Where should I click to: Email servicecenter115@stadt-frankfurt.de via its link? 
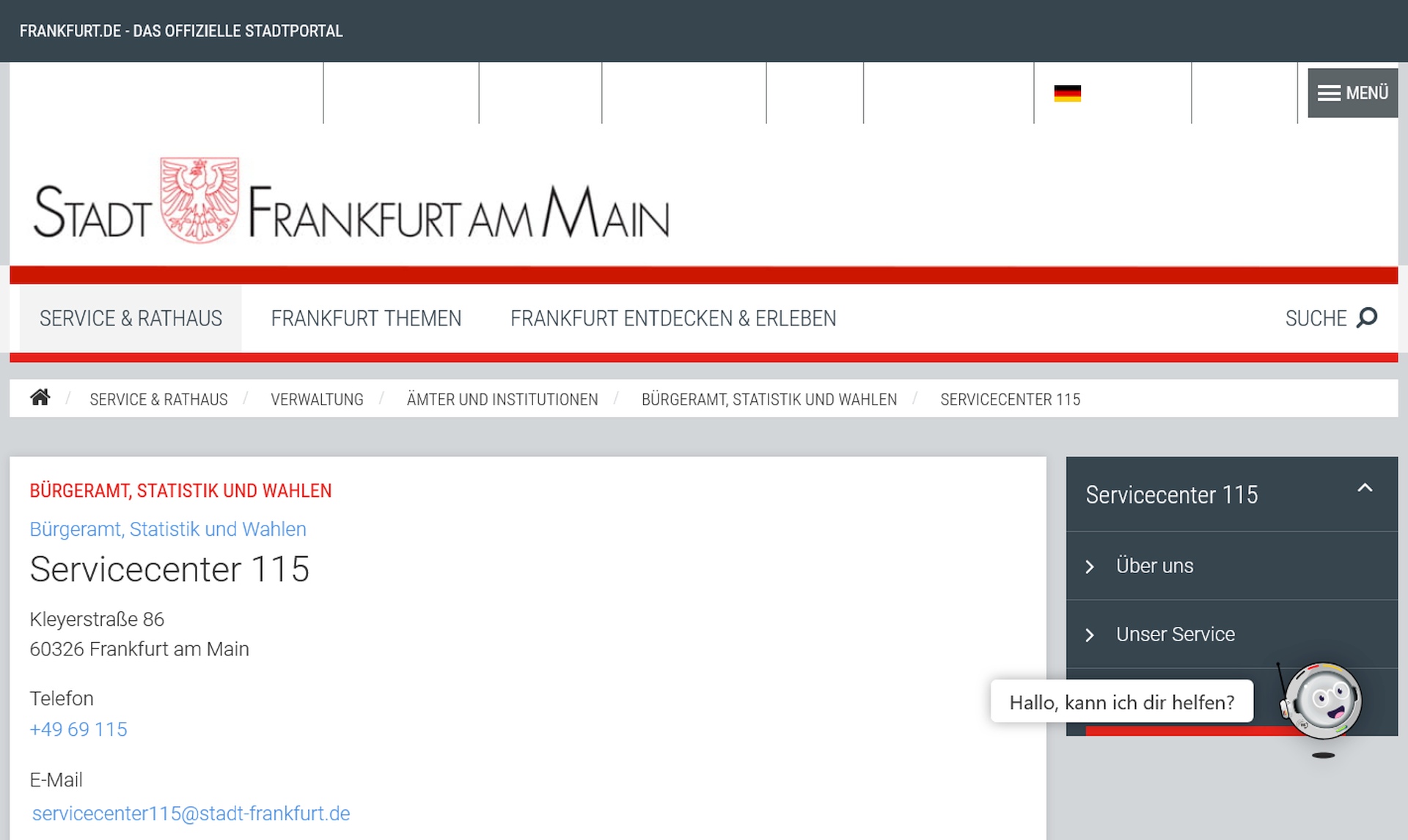pos(190,813)
